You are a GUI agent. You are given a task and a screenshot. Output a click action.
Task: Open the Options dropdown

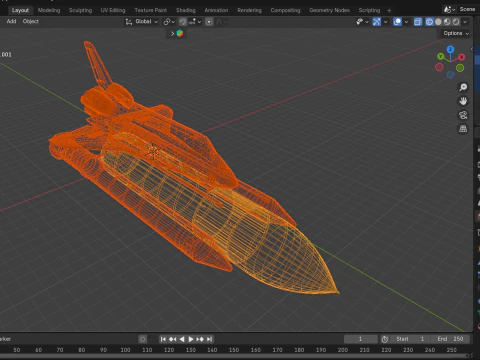click(x=456, y=33)
